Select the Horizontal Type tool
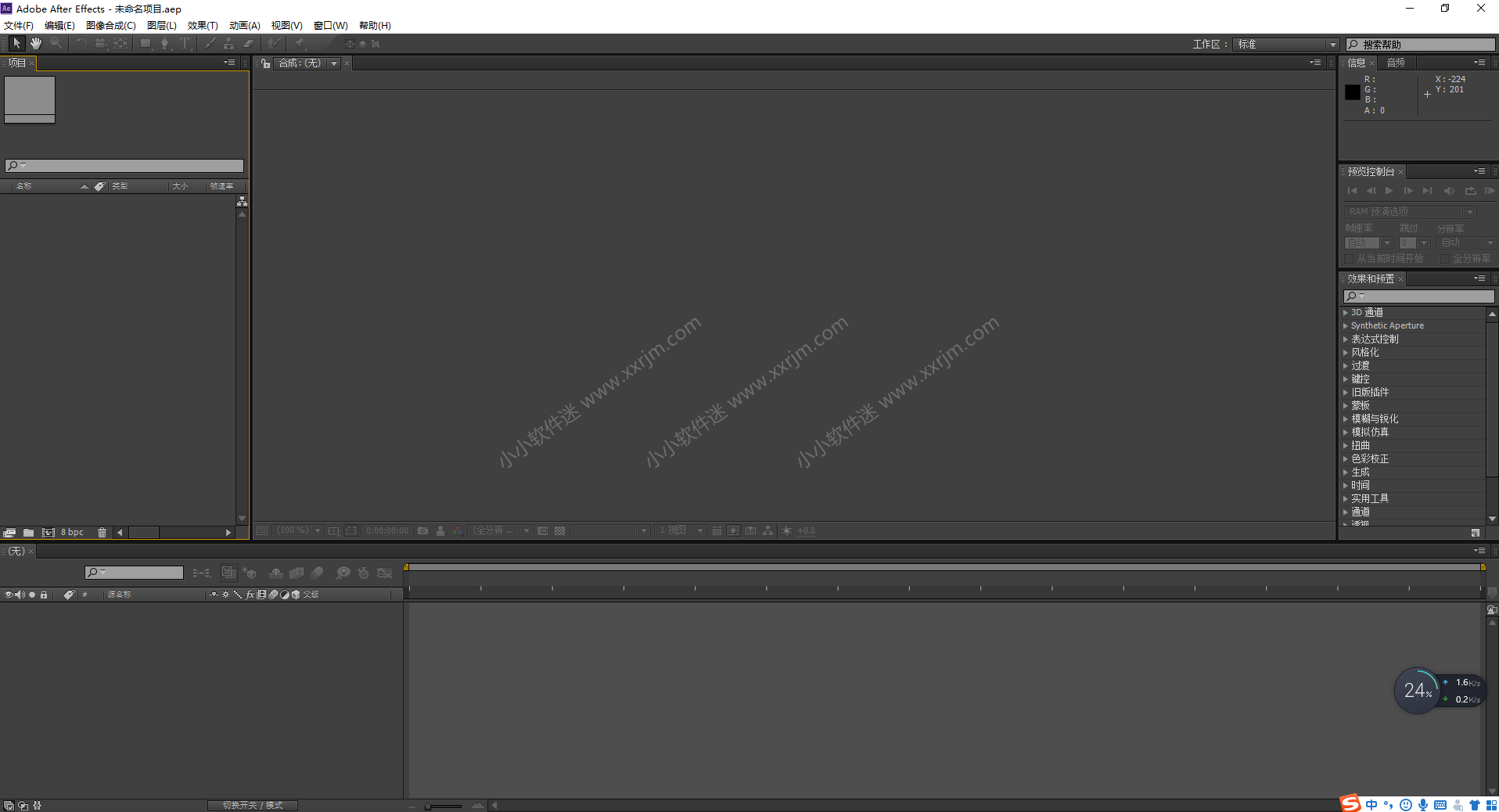This screenshot has width=1499, height=812. click(185, 44)
